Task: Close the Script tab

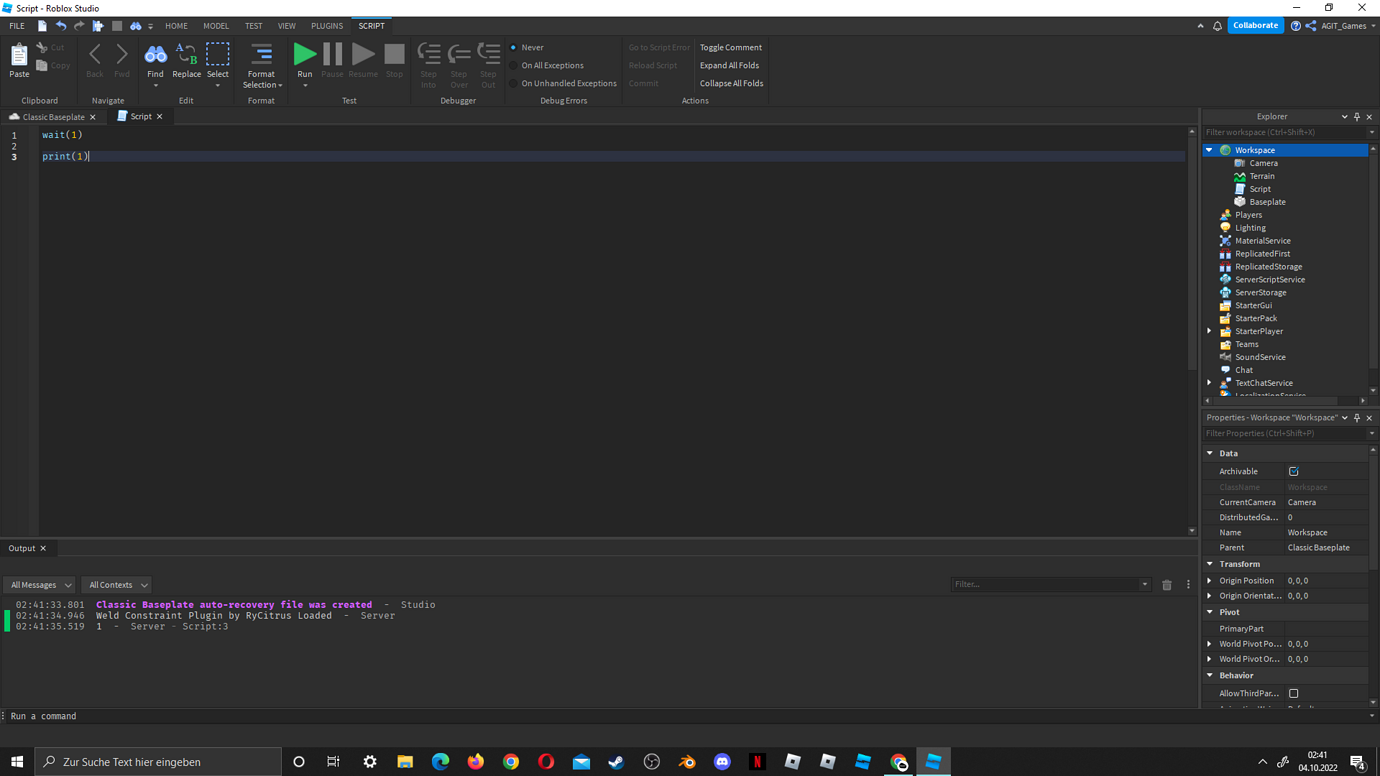Action: click(160, 117)
